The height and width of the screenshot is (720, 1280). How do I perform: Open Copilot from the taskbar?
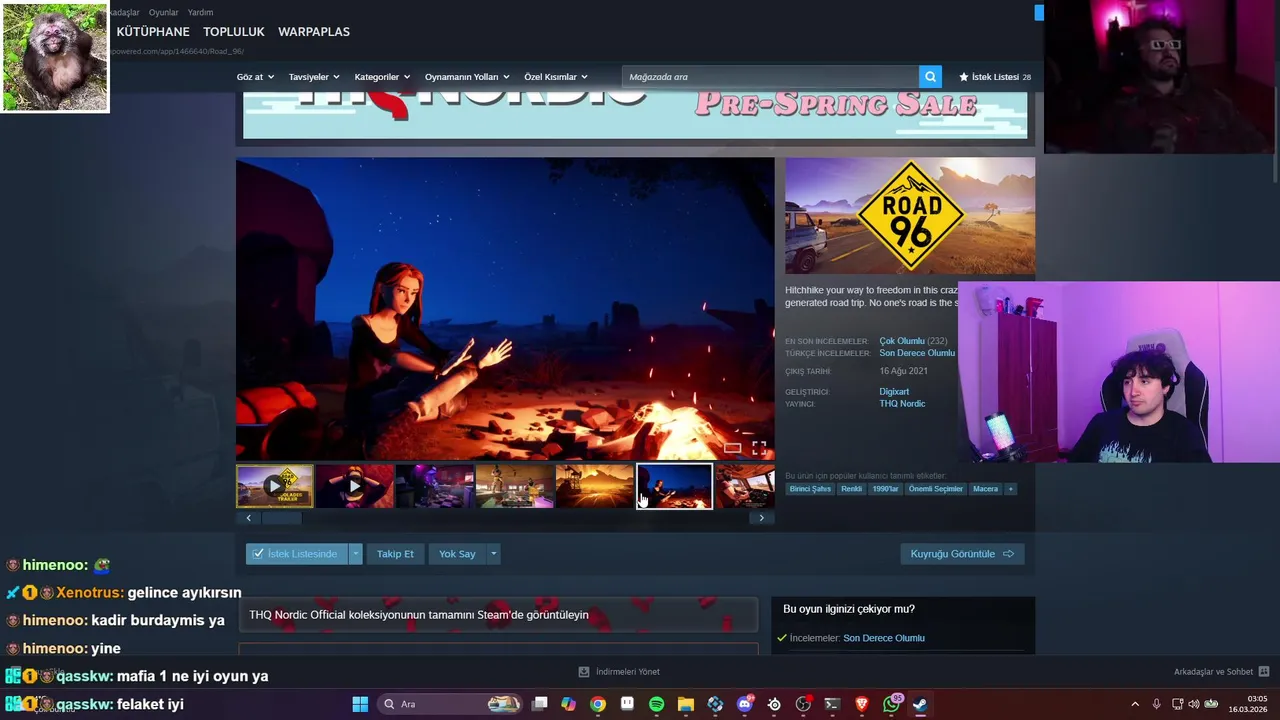tap(569, 704)
